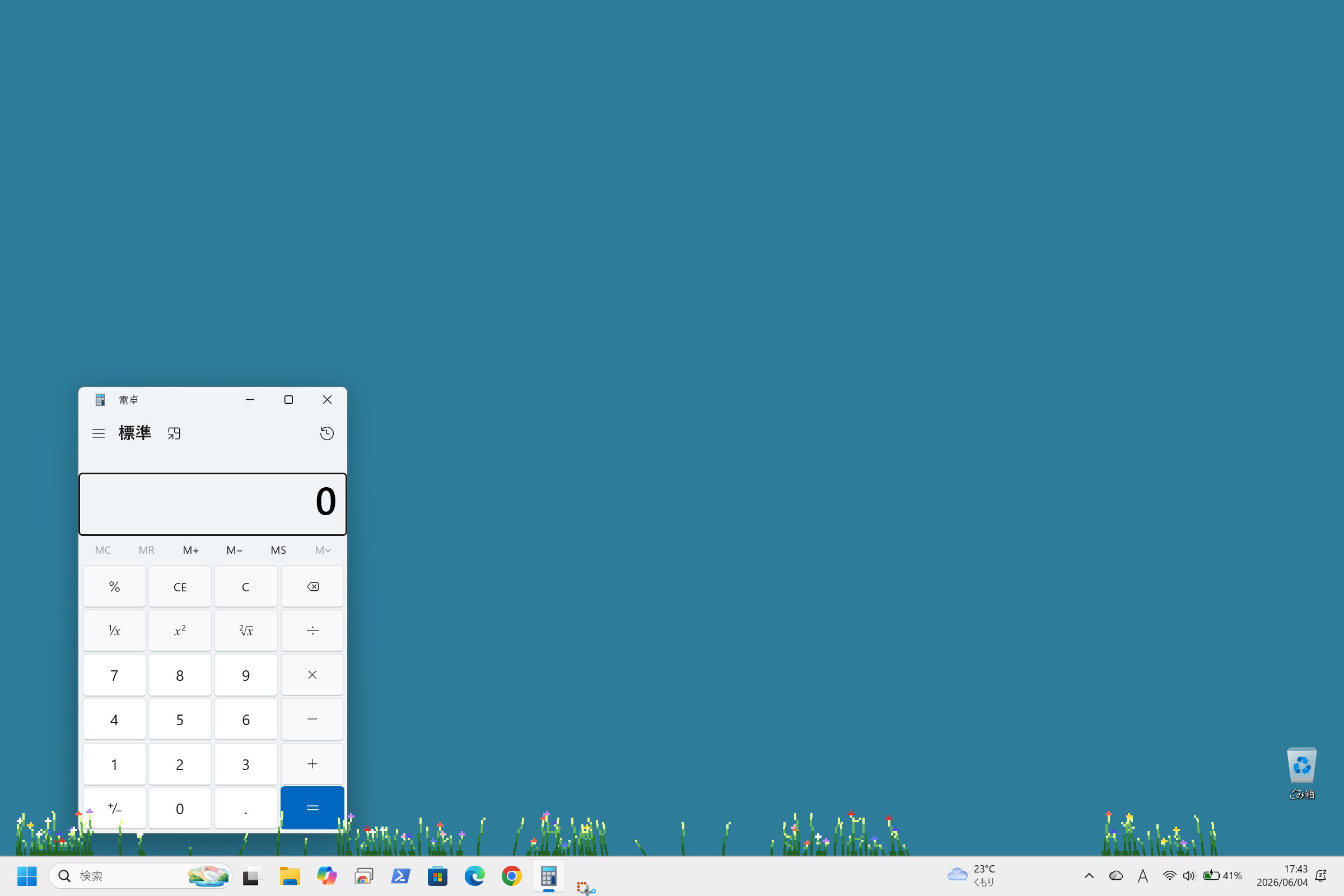Click the digit 9 key
Screen dimensions: 1344x896
tap(246, 675)
